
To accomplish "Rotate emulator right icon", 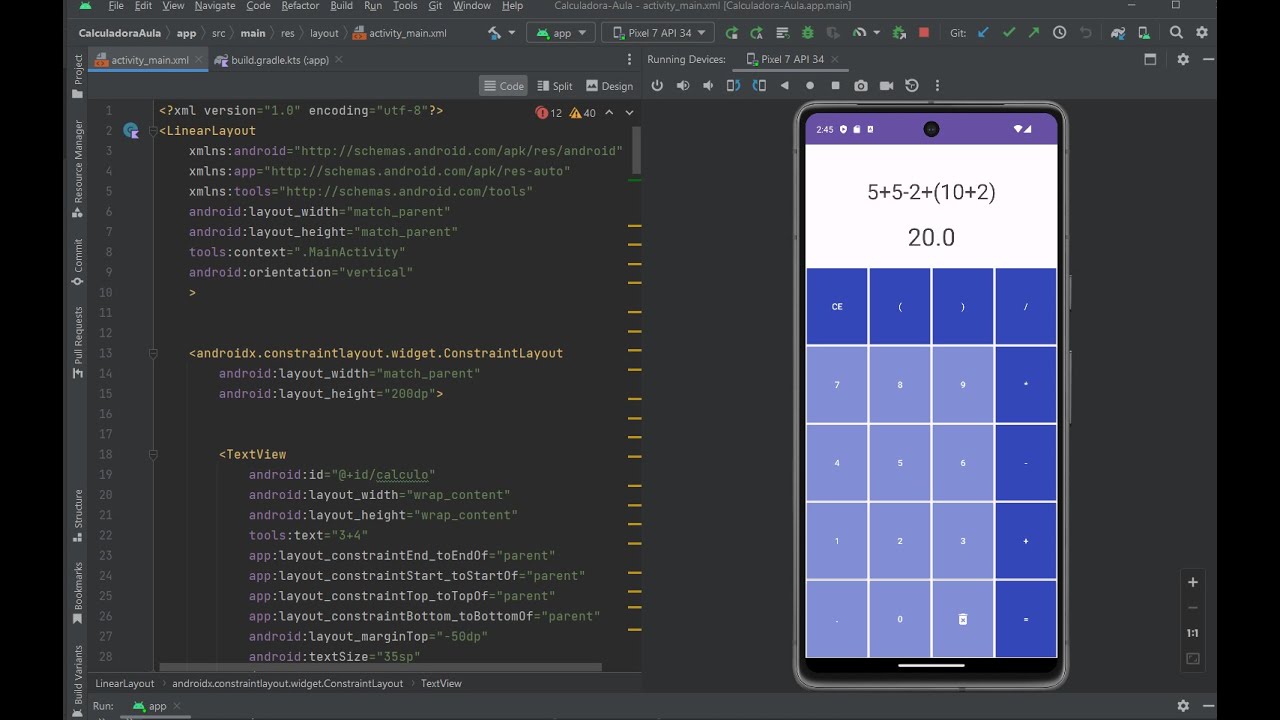I will coord(759,86).
